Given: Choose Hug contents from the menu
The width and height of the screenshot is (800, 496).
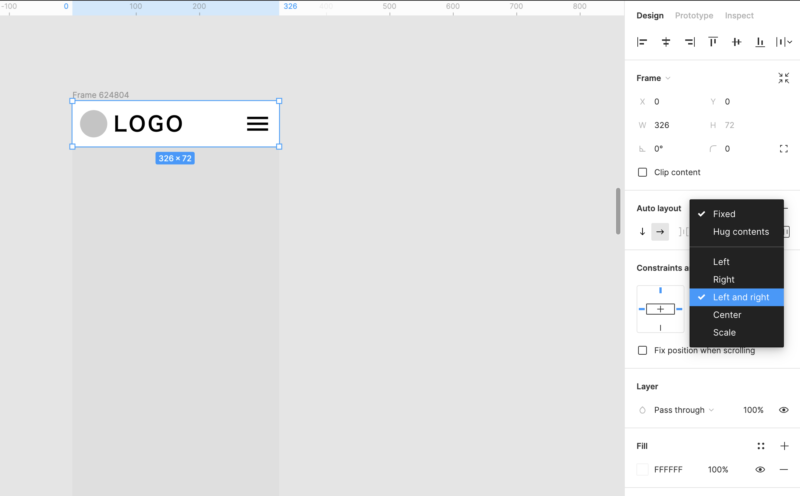Looking at the screenshot, I should [x=740, y=232].
